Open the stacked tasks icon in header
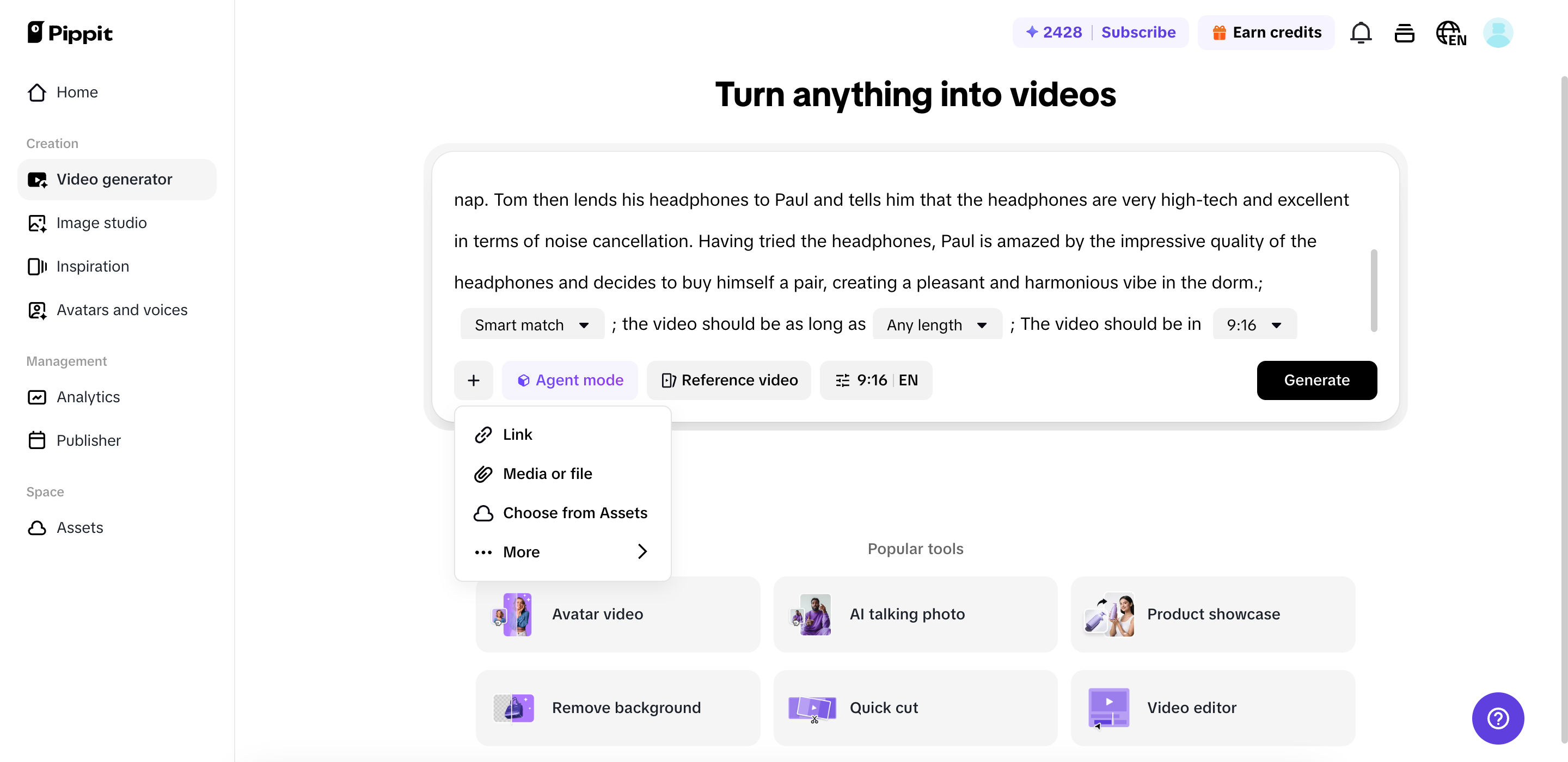The image size is (1568, 762). 1404,33
